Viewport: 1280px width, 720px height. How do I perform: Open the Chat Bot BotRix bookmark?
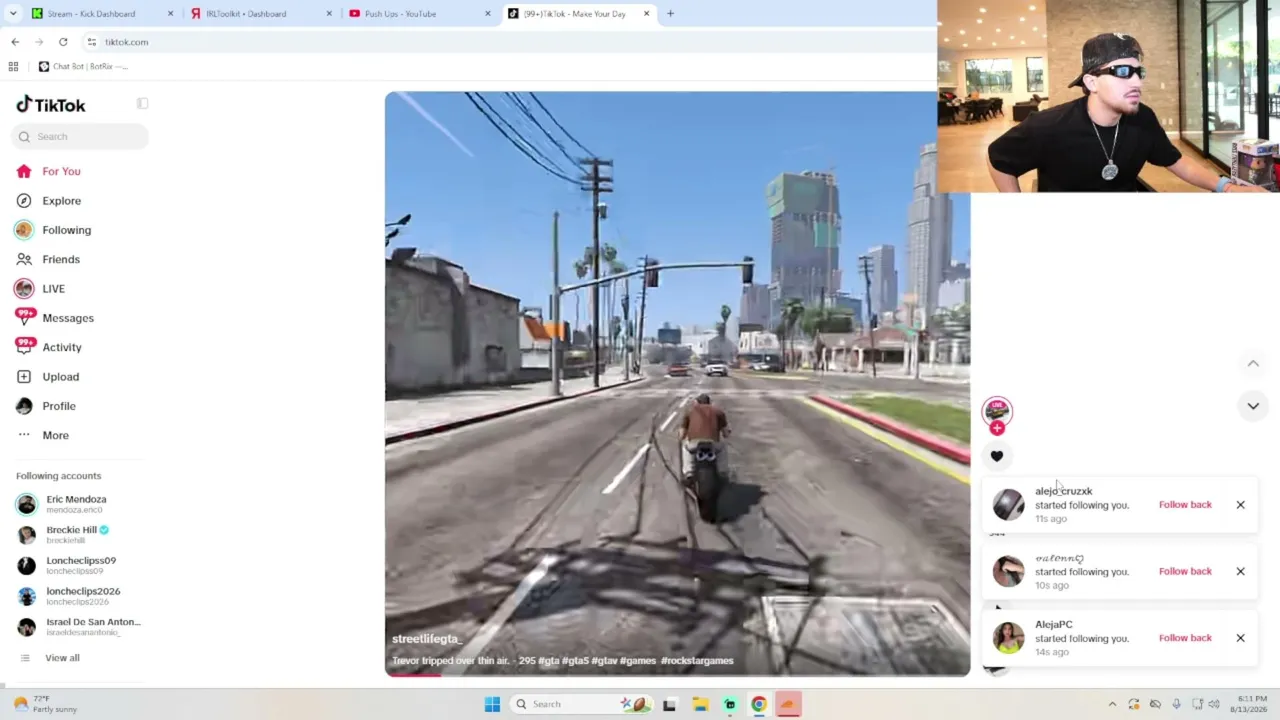click(83, 66)
